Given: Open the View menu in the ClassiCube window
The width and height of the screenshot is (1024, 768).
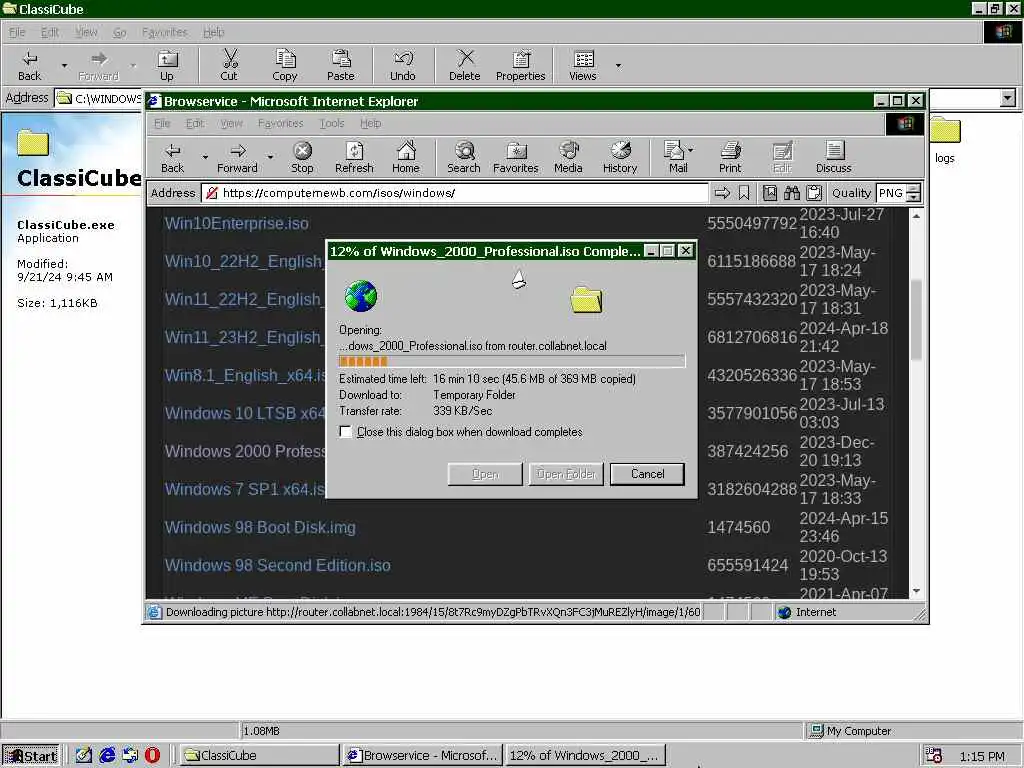Looking at the screenshot, I should point(86,32).
